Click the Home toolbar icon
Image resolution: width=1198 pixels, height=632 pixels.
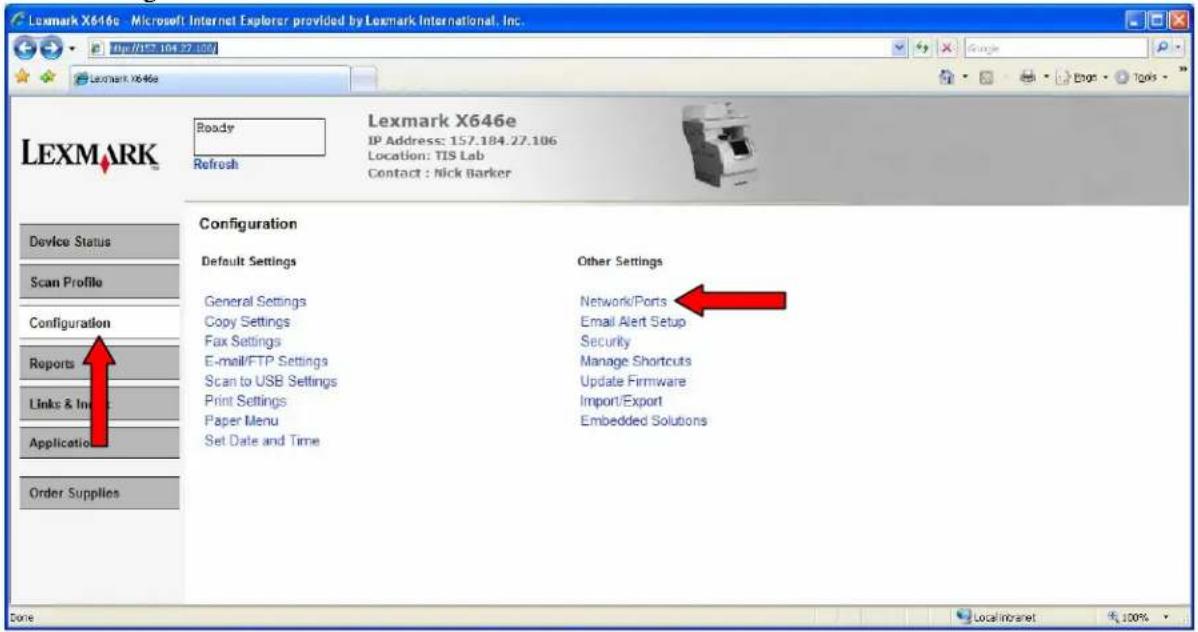click(947, 77)
